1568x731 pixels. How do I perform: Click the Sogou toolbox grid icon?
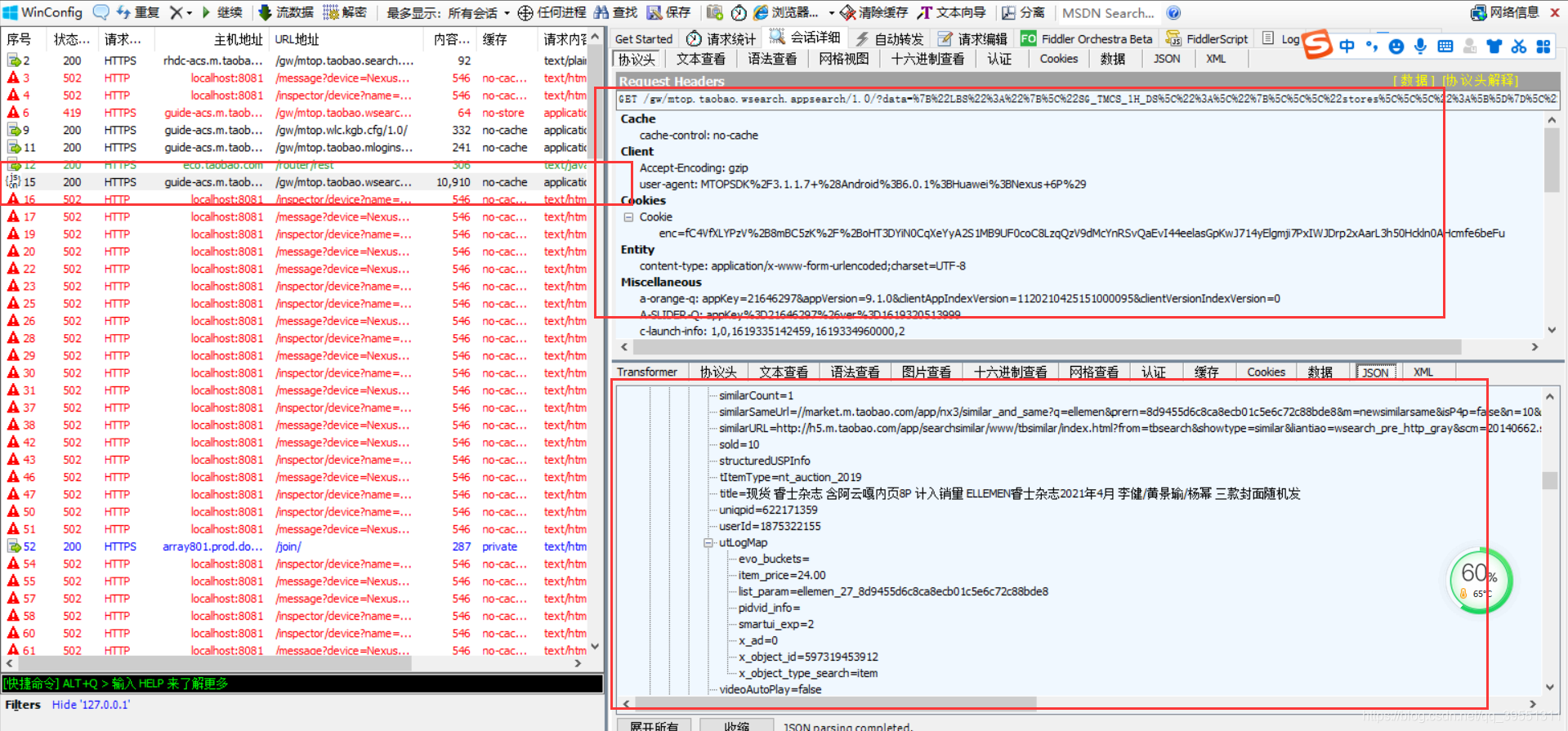point(1543,46)
